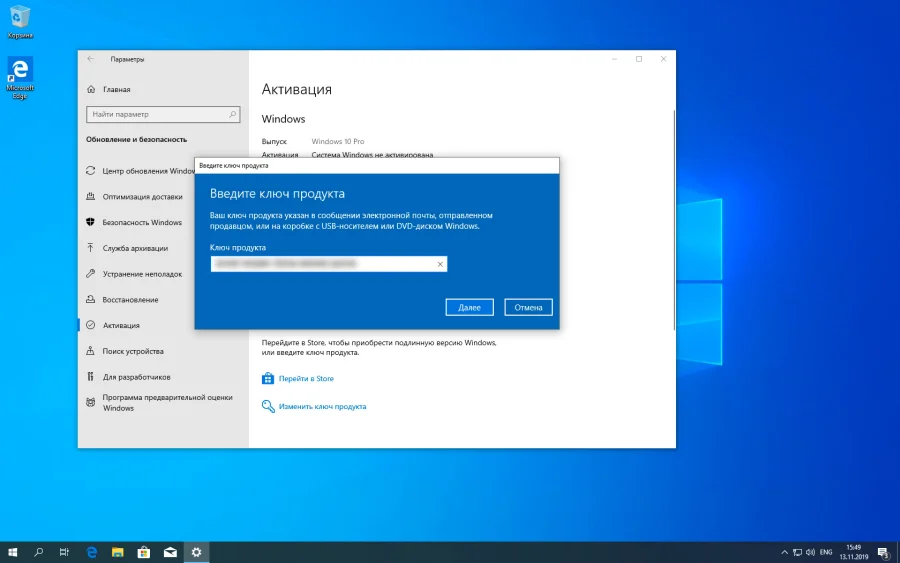Select Поиск устройства in sidebar

pos(133,351)
